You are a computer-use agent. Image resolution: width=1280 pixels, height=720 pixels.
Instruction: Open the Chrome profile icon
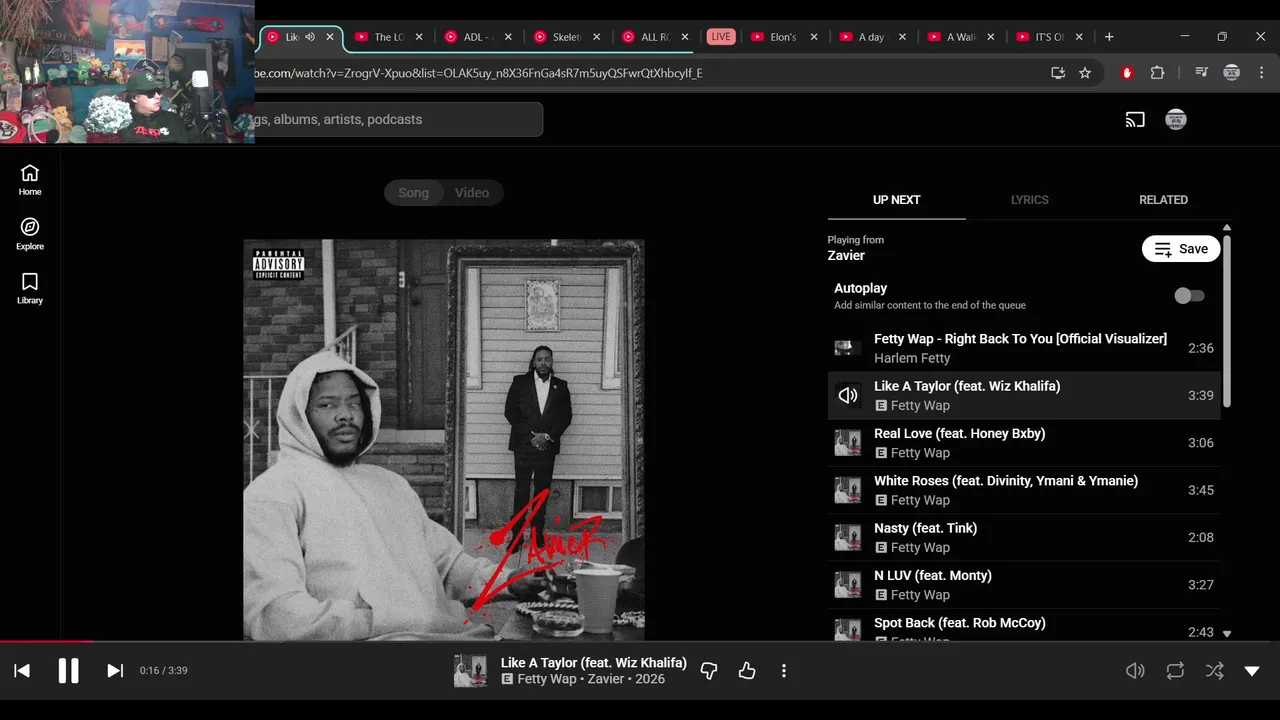coord(1231,73)
